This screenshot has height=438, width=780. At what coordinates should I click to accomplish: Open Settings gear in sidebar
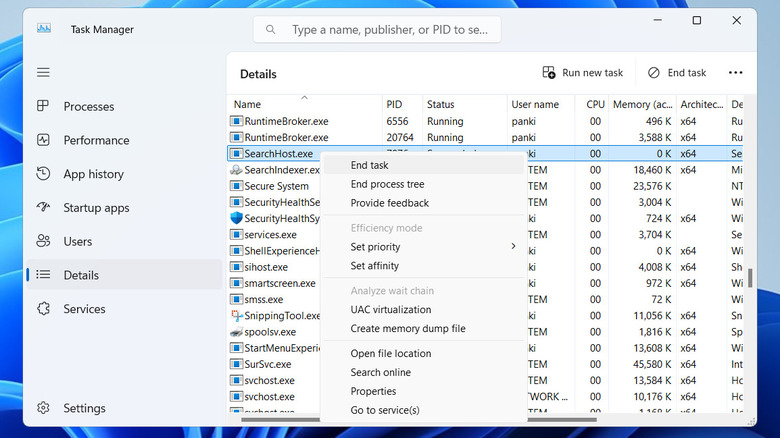pyautogui.click(x=43, y=408)
